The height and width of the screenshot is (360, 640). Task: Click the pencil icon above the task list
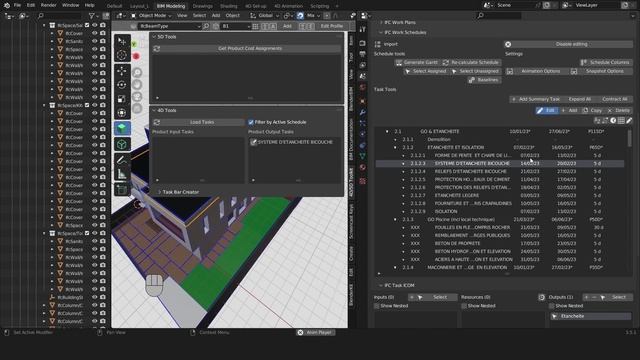629,120
